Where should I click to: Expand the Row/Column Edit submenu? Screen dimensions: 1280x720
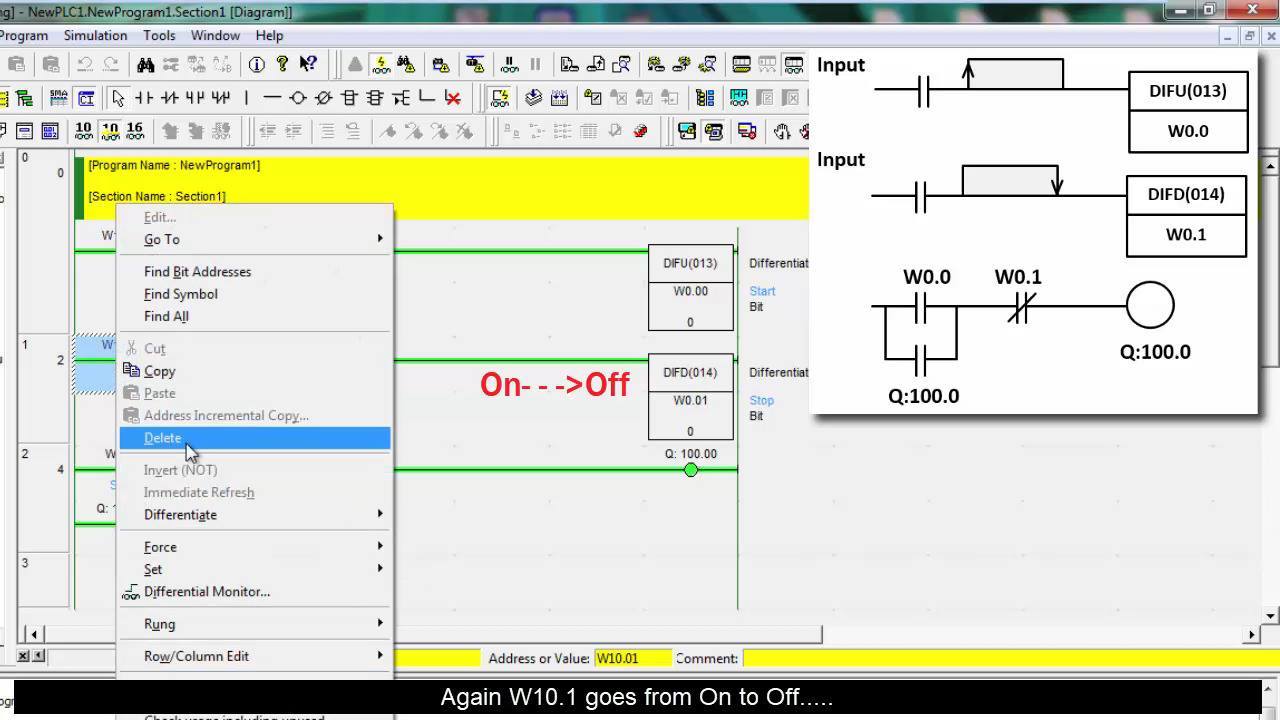point(255,656)
